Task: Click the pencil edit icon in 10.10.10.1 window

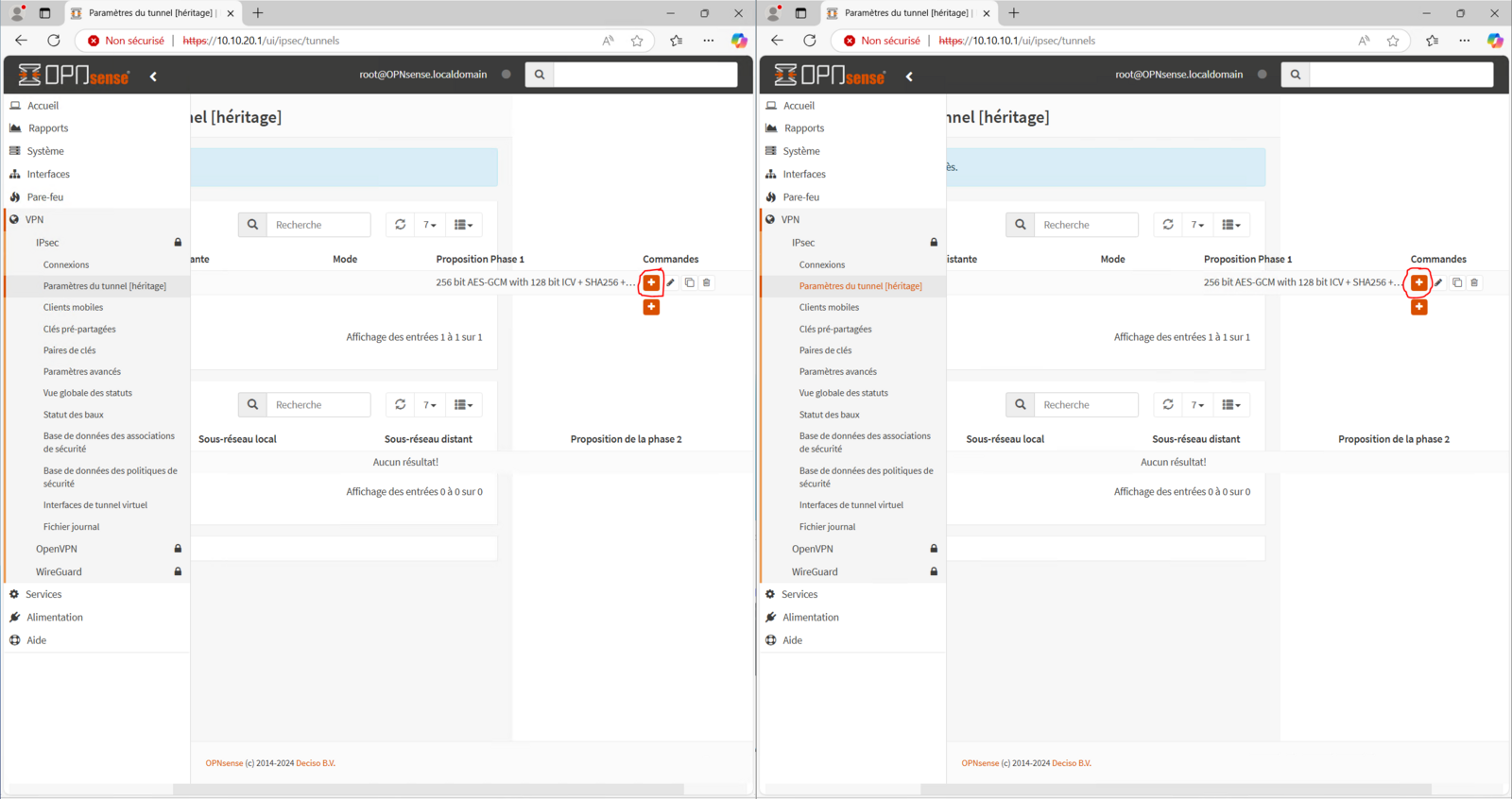Action: pos(1438,282)
